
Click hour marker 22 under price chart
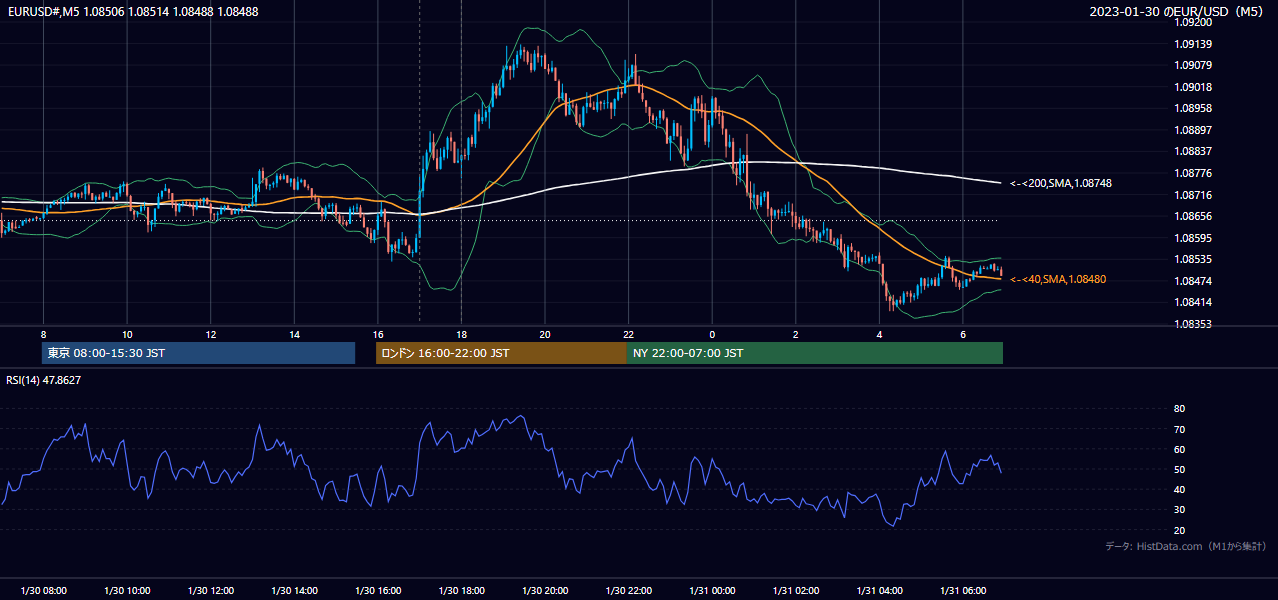pos(628,334)
